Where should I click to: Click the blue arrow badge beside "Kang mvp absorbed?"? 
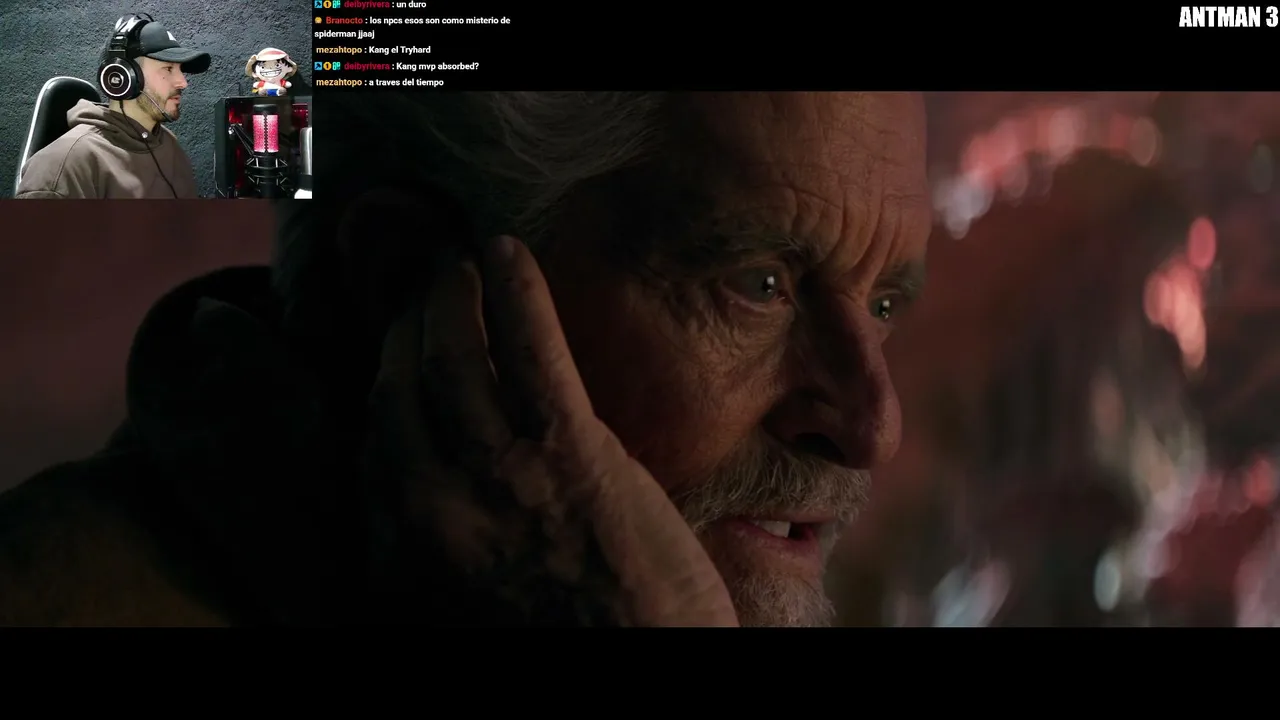tap(319, 66)
